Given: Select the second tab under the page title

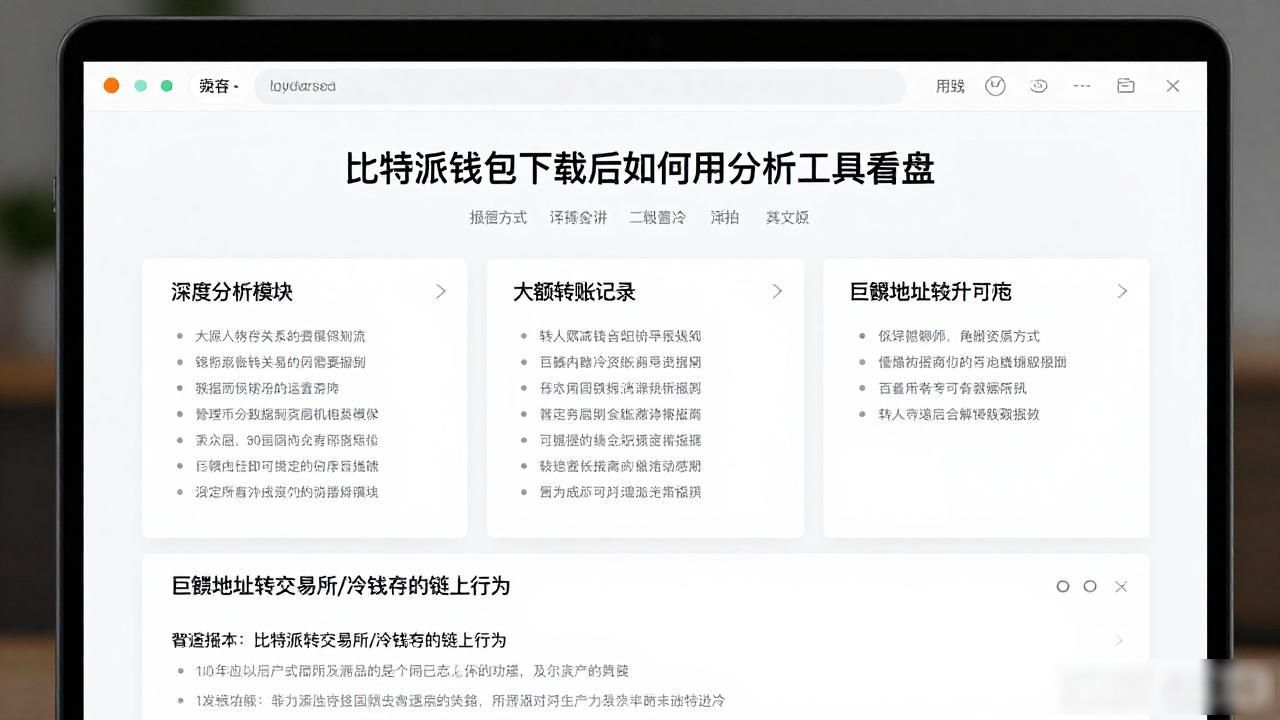Looking at the screenshot, I should (578, 217).
